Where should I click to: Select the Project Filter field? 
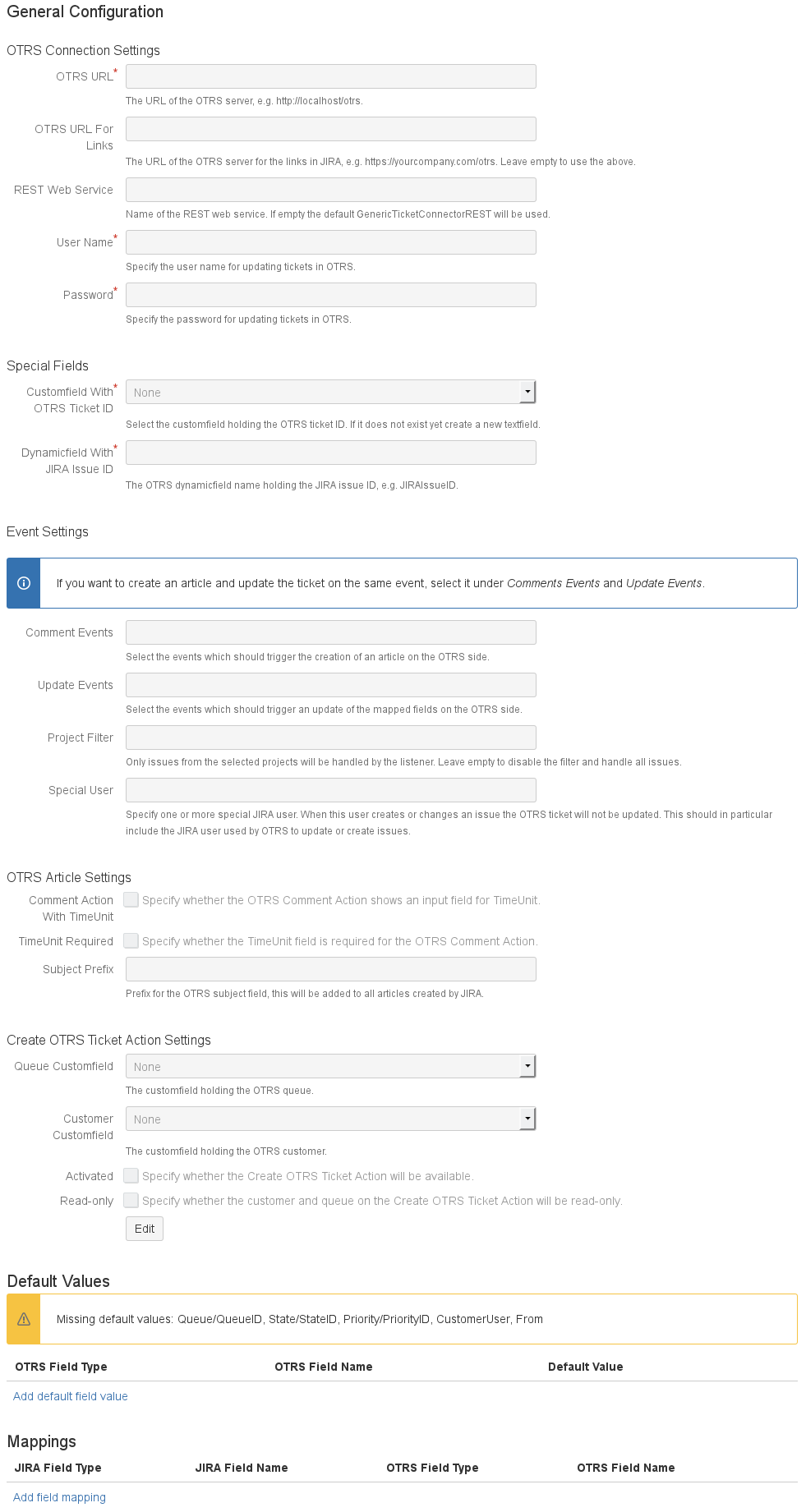[x=330, y=738]
